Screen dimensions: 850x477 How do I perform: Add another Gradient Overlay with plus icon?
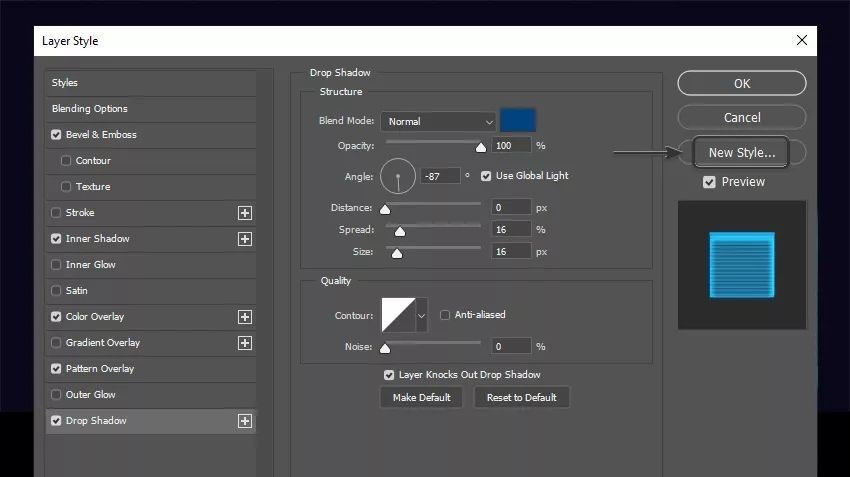pos(244,343)
